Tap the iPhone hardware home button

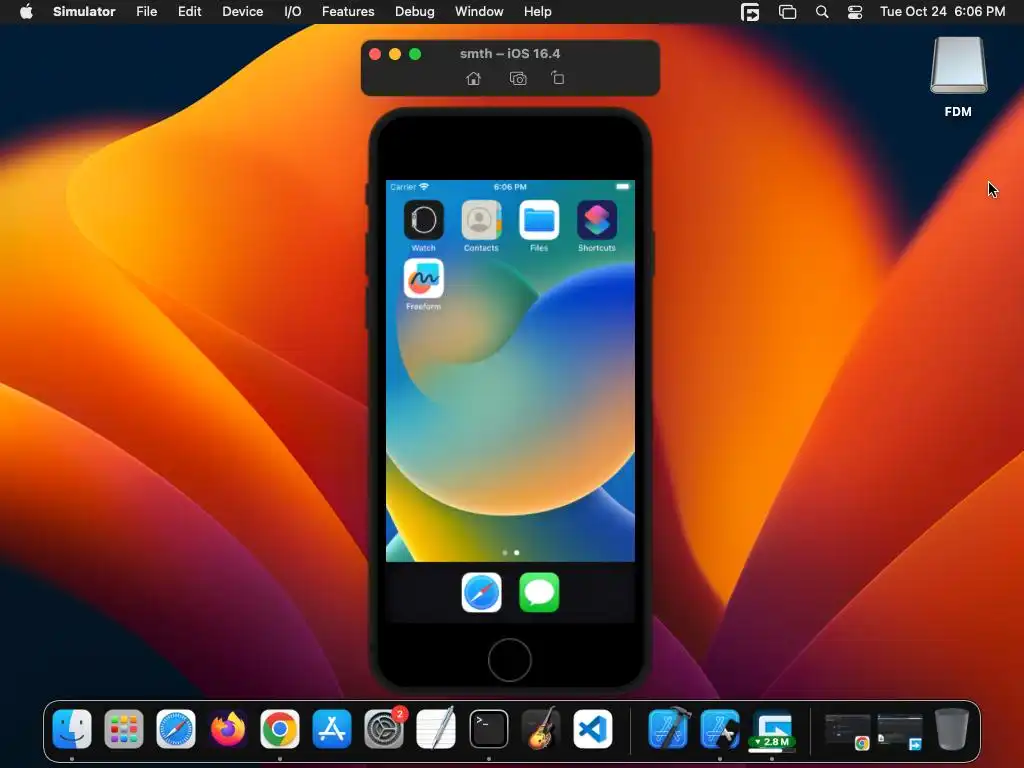pyautogui.click(x=509, y=660)
